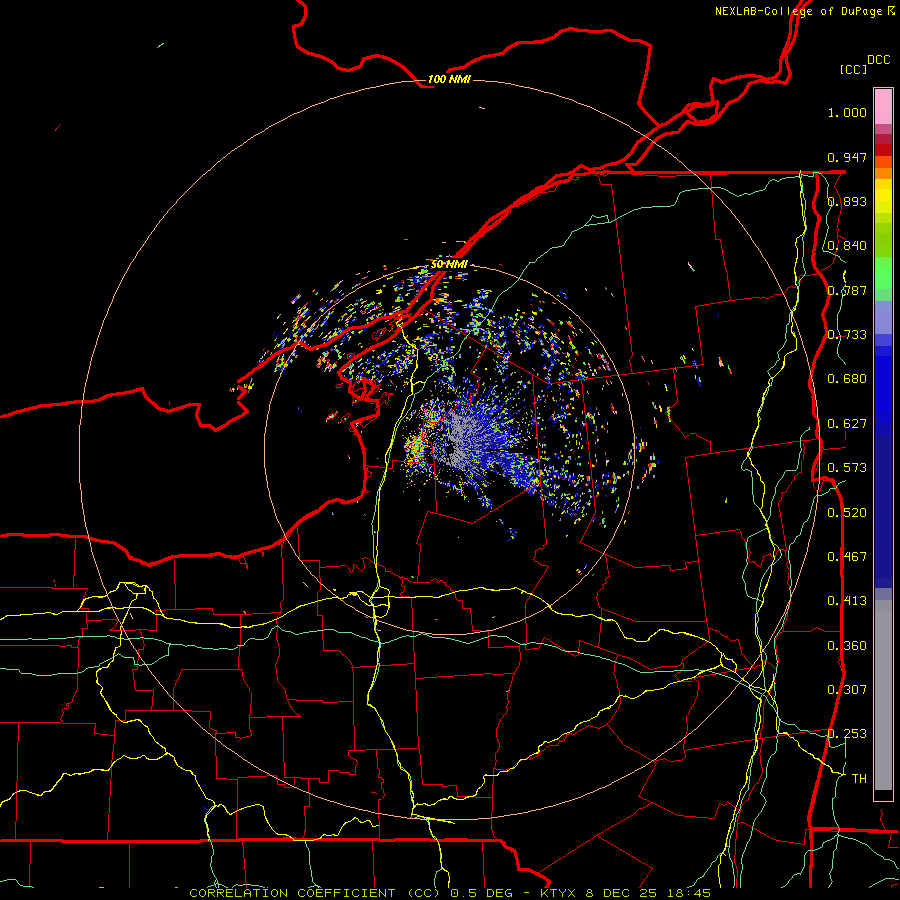Viewport: 900px width, 900px height.
Task: Click the 0.253 legend value
Action: coord(847,734)
